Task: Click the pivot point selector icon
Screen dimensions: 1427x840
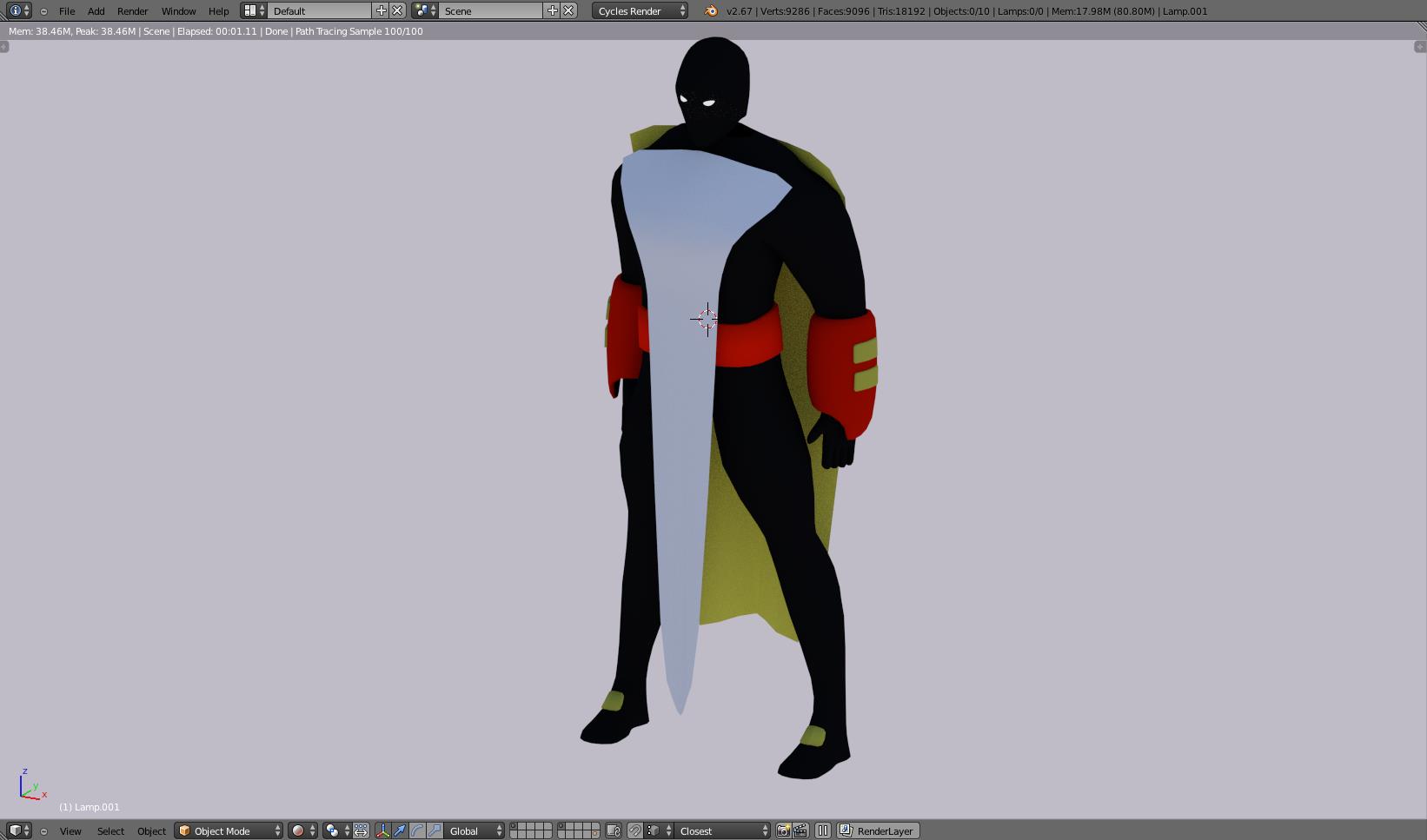Action: coord(335,830)
